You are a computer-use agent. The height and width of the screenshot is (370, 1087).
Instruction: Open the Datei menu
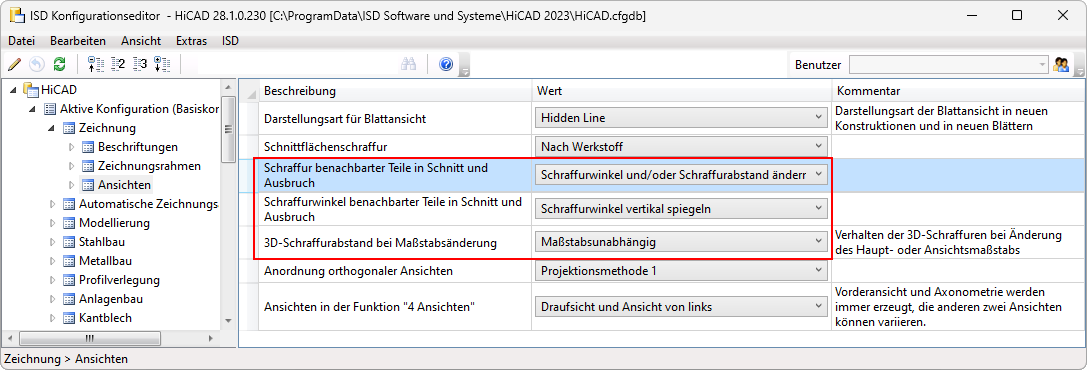click(21, 41)
